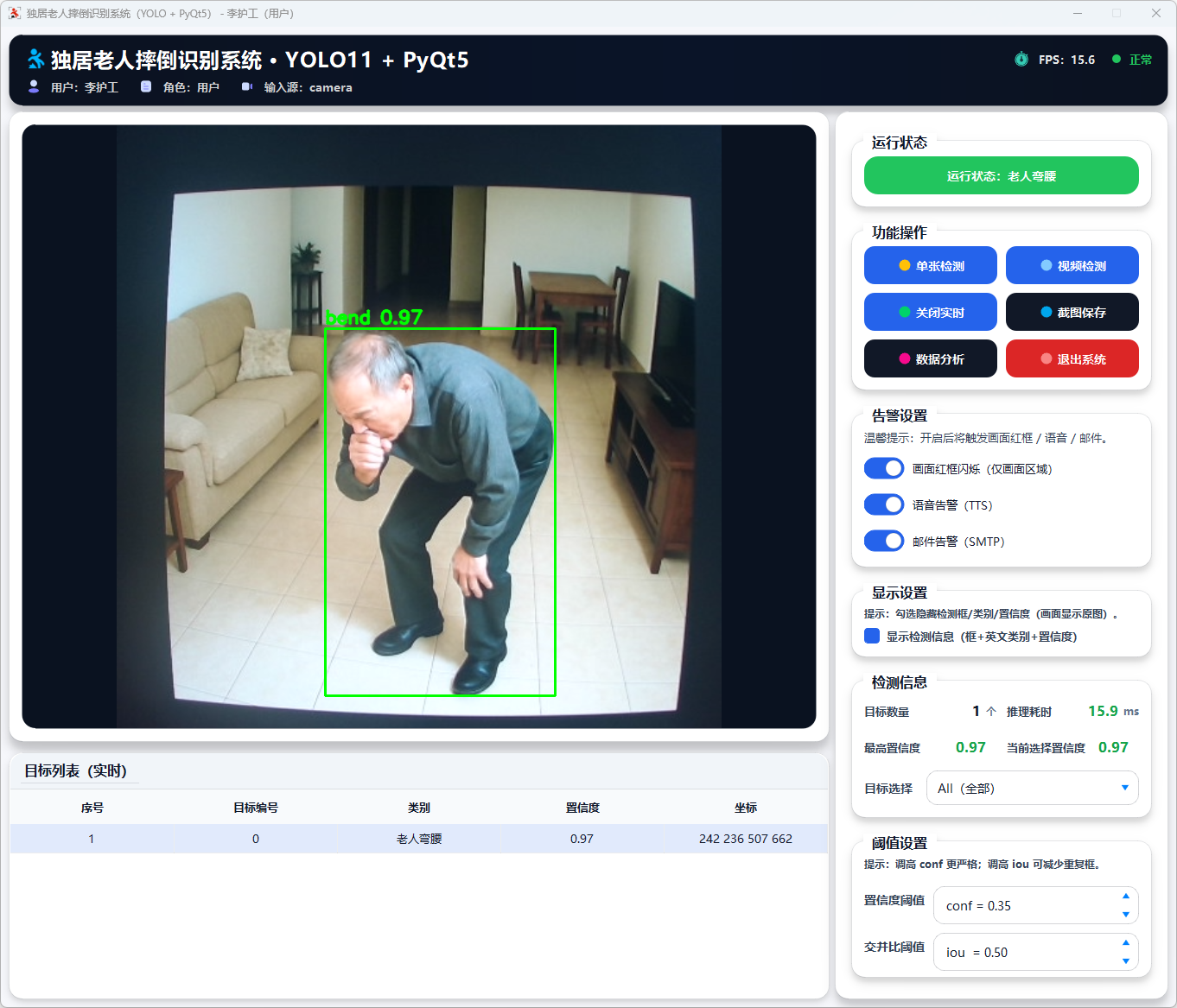Open the 目标选择 All (全部) dropdown
This screenshot has height=1008, width=1177.
[1032, 788]
